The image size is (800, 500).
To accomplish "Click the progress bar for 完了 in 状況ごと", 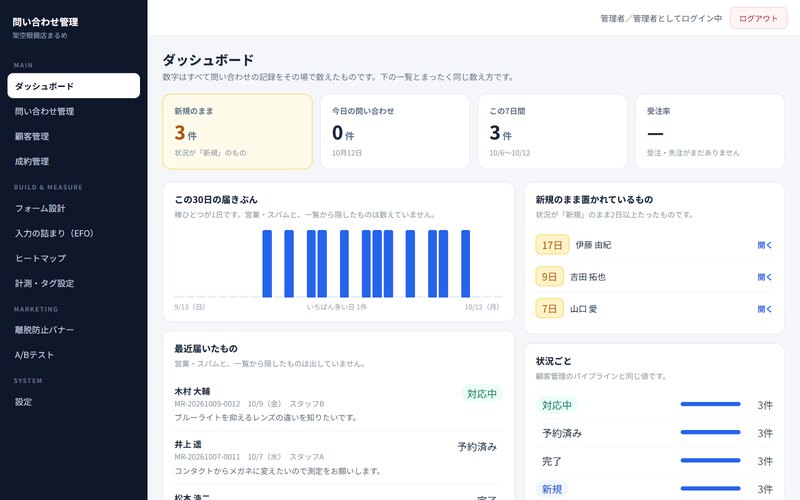I will [710, 460].
